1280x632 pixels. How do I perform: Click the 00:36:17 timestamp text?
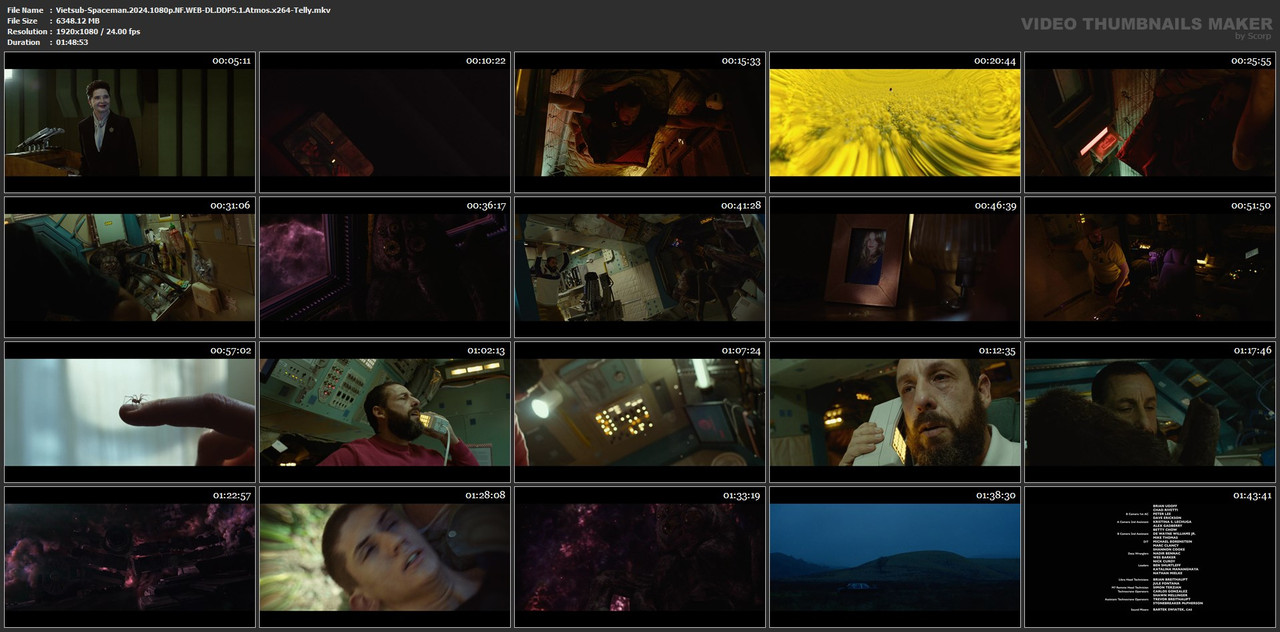tap(486, 206)
